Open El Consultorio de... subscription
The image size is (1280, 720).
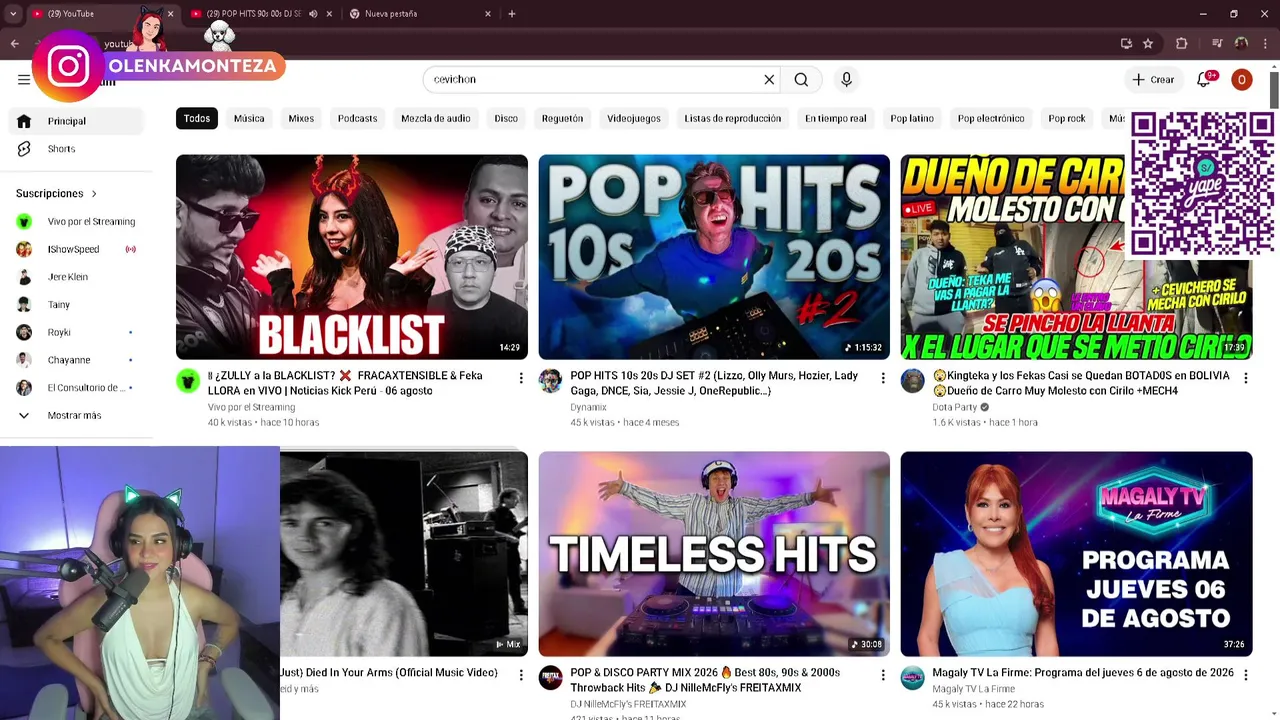[x=76, y=388]
